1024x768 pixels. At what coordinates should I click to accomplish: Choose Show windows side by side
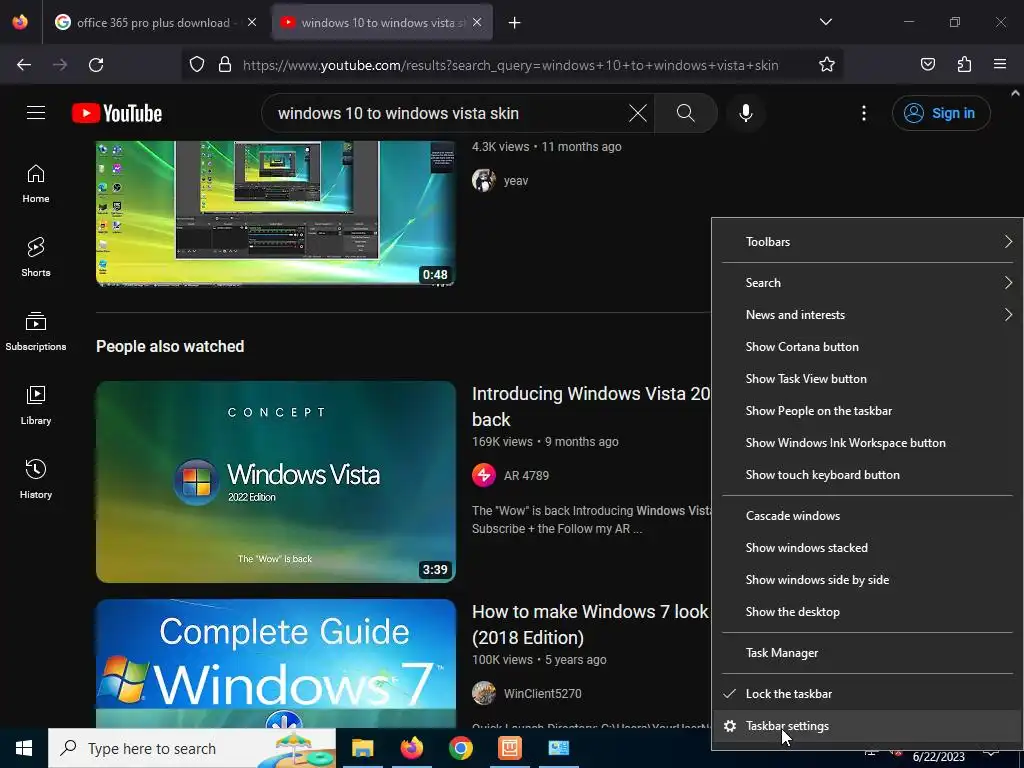coord(867,580)
